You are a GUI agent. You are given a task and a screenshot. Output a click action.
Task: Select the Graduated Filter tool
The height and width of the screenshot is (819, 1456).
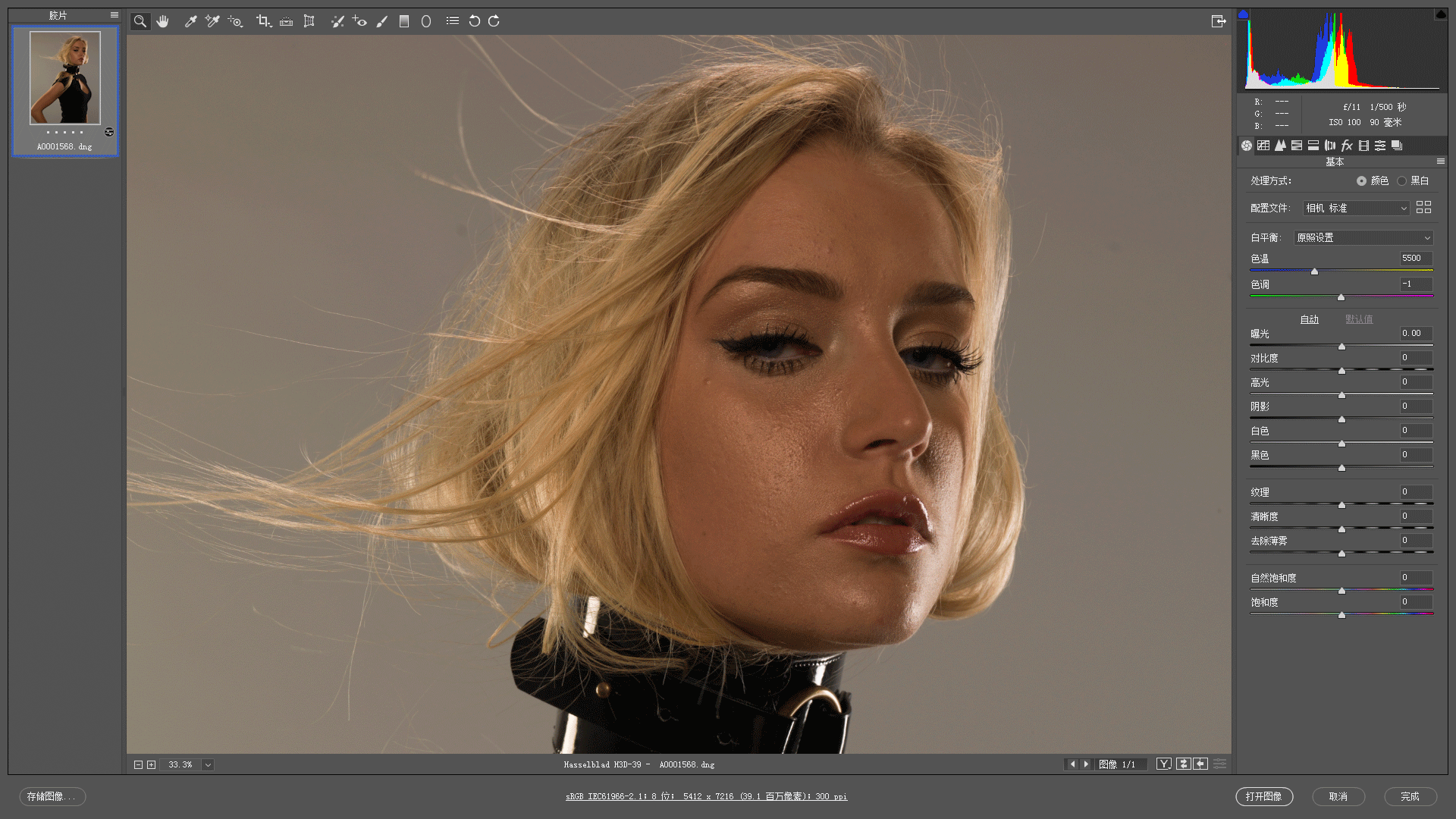(x=404, y=21)
